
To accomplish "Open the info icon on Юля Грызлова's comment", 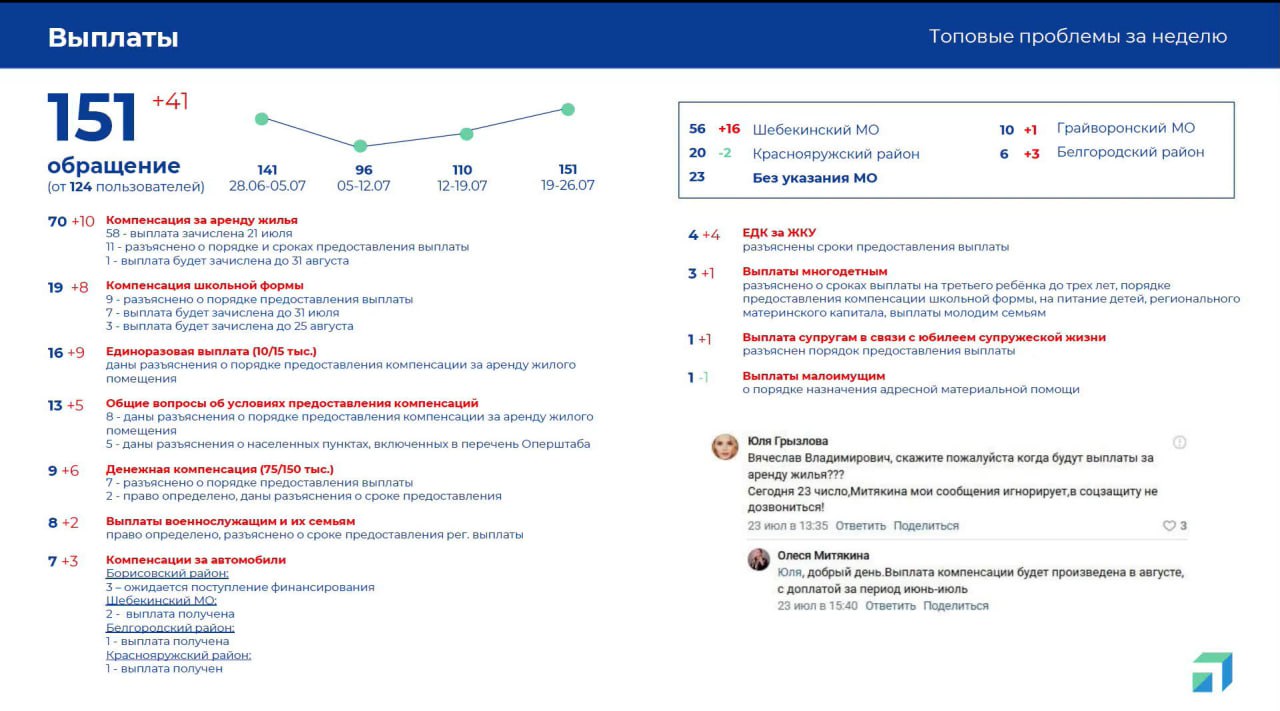I will [x=1179, y=442].
